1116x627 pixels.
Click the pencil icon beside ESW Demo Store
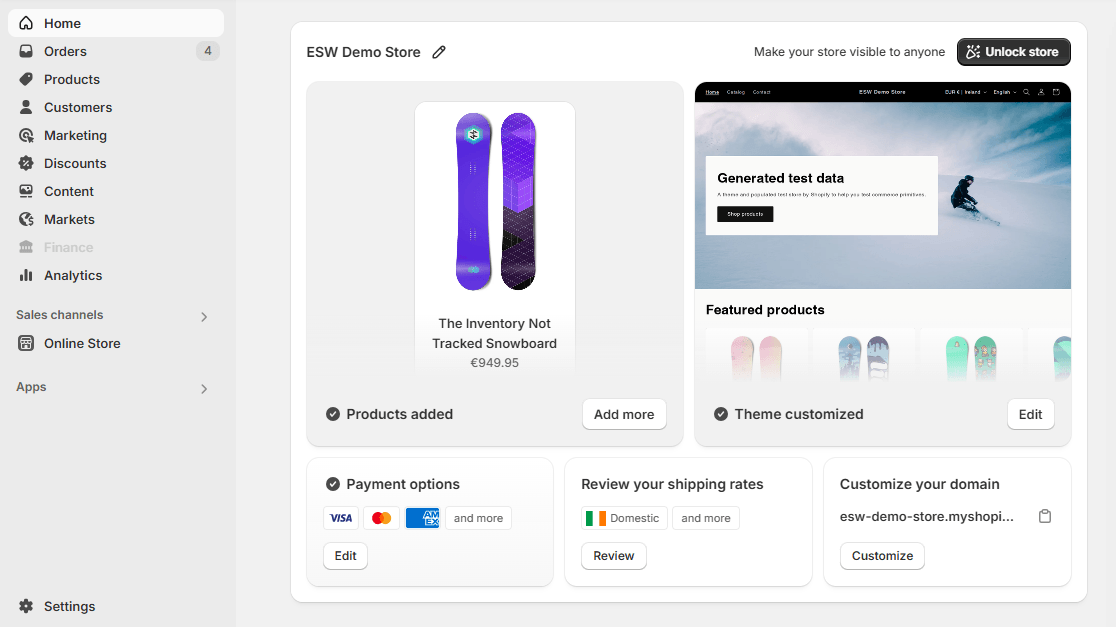point(439,52)
